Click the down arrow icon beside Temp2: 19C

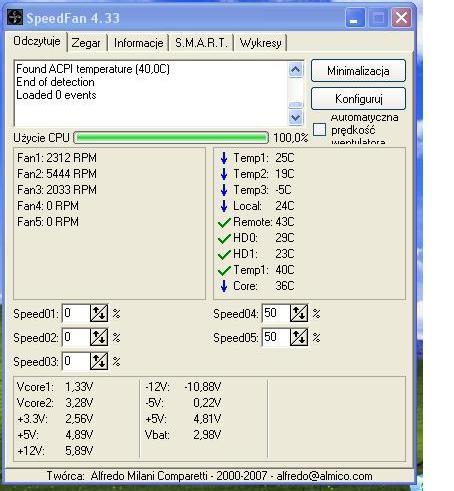(224, 174)
